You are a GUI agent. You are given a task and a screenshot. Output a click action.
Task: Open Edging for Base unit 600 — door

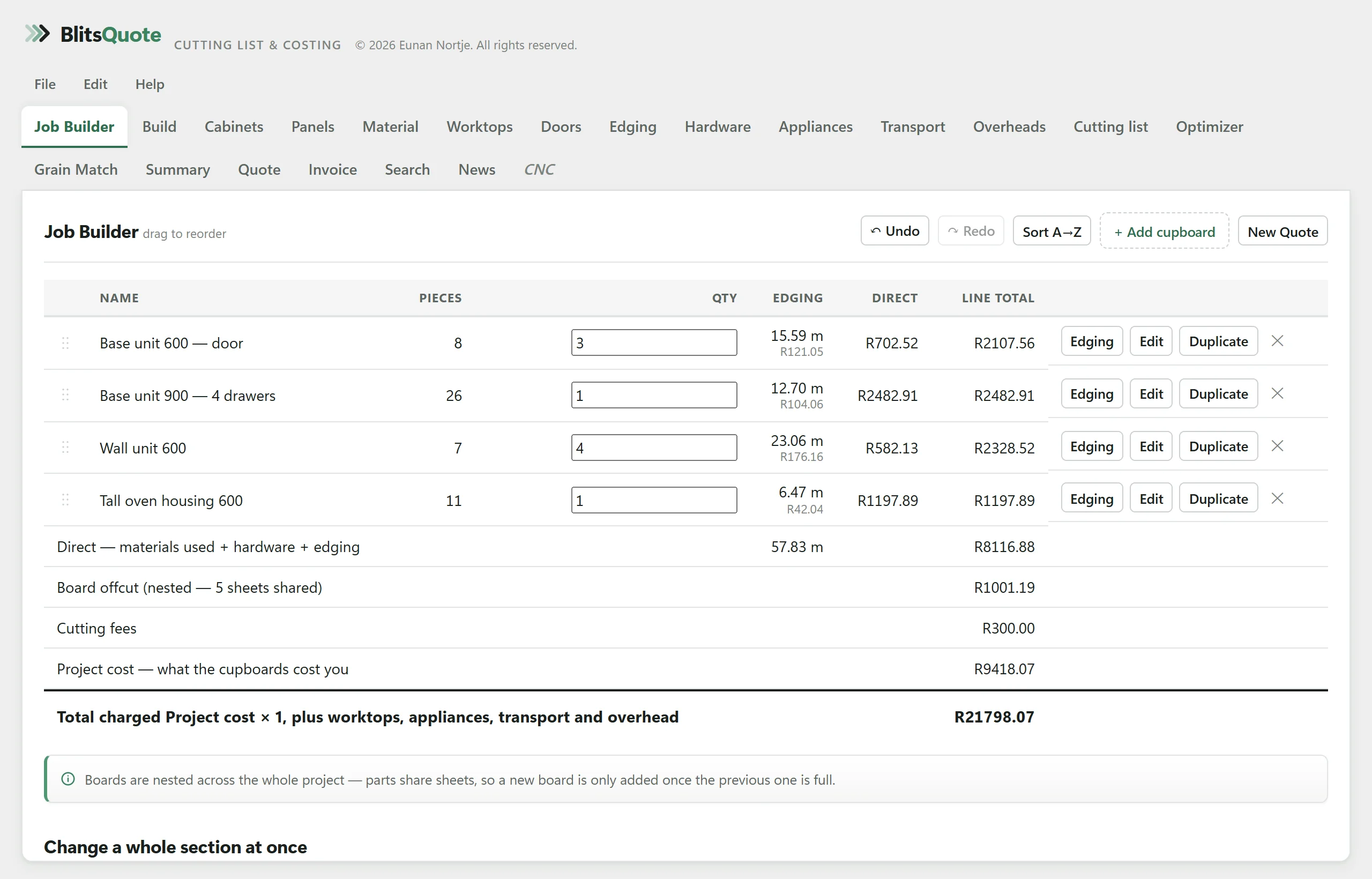coord(1092,341)
